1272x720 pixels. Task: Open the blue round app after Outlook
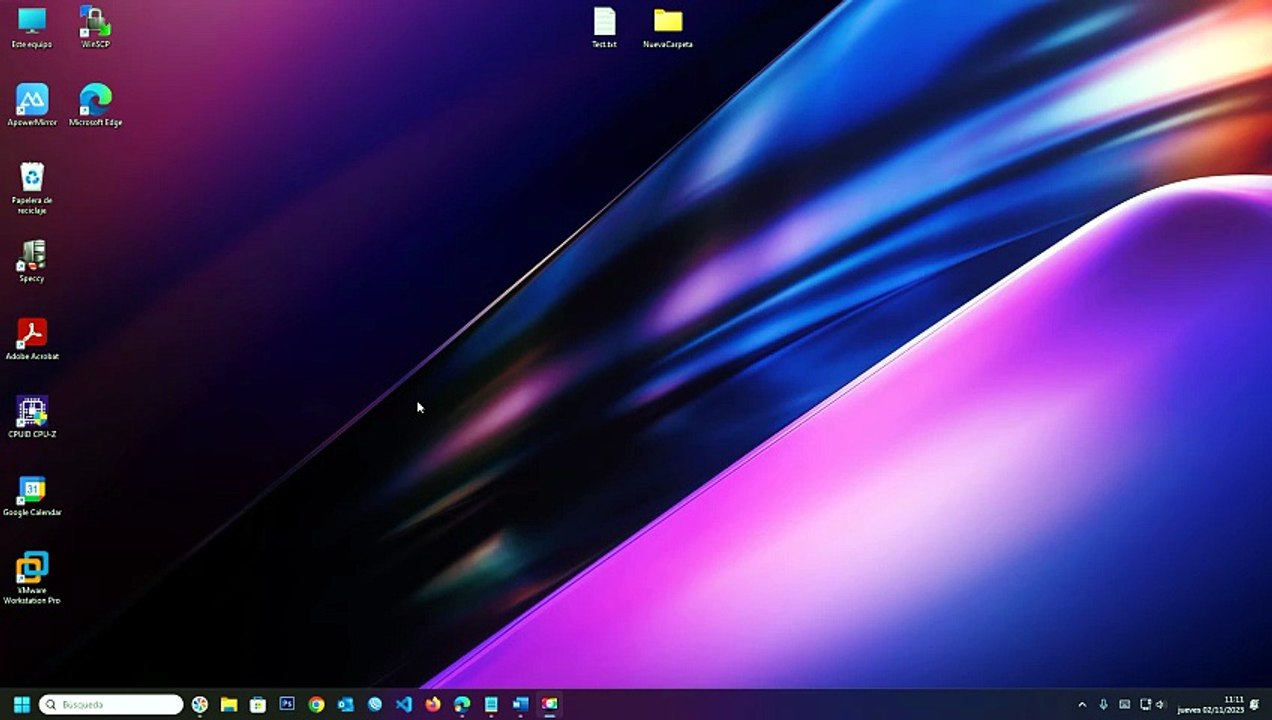pyautogui.click(x=375, y=704)
